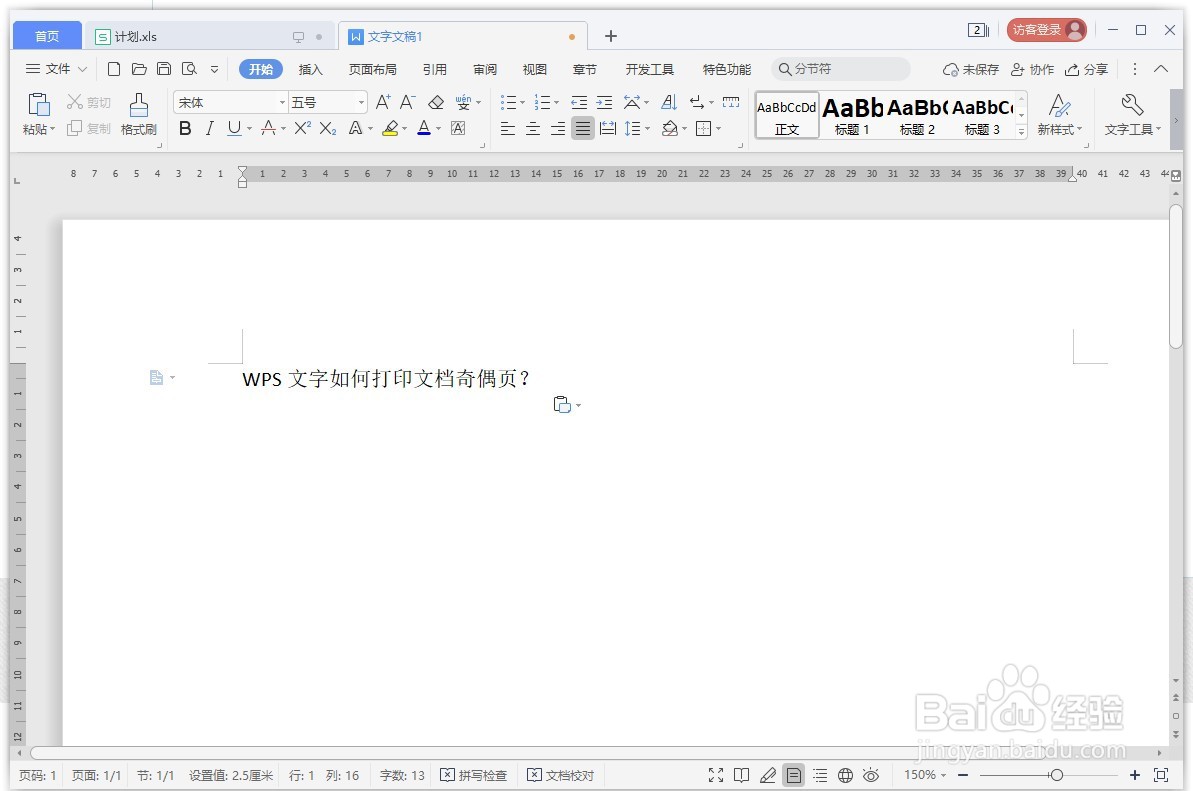Adjust the zoom slider handle
This screenshot has width=1193, height=791.
(x=1056, y=775)
